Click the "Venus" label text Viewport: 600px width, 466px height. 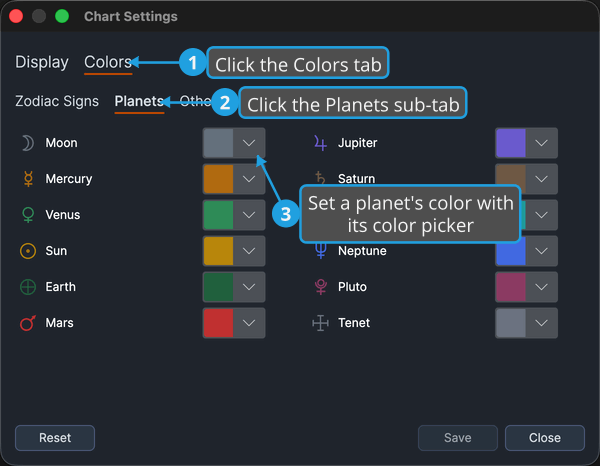pyautogui.click(x=63, y=215)
